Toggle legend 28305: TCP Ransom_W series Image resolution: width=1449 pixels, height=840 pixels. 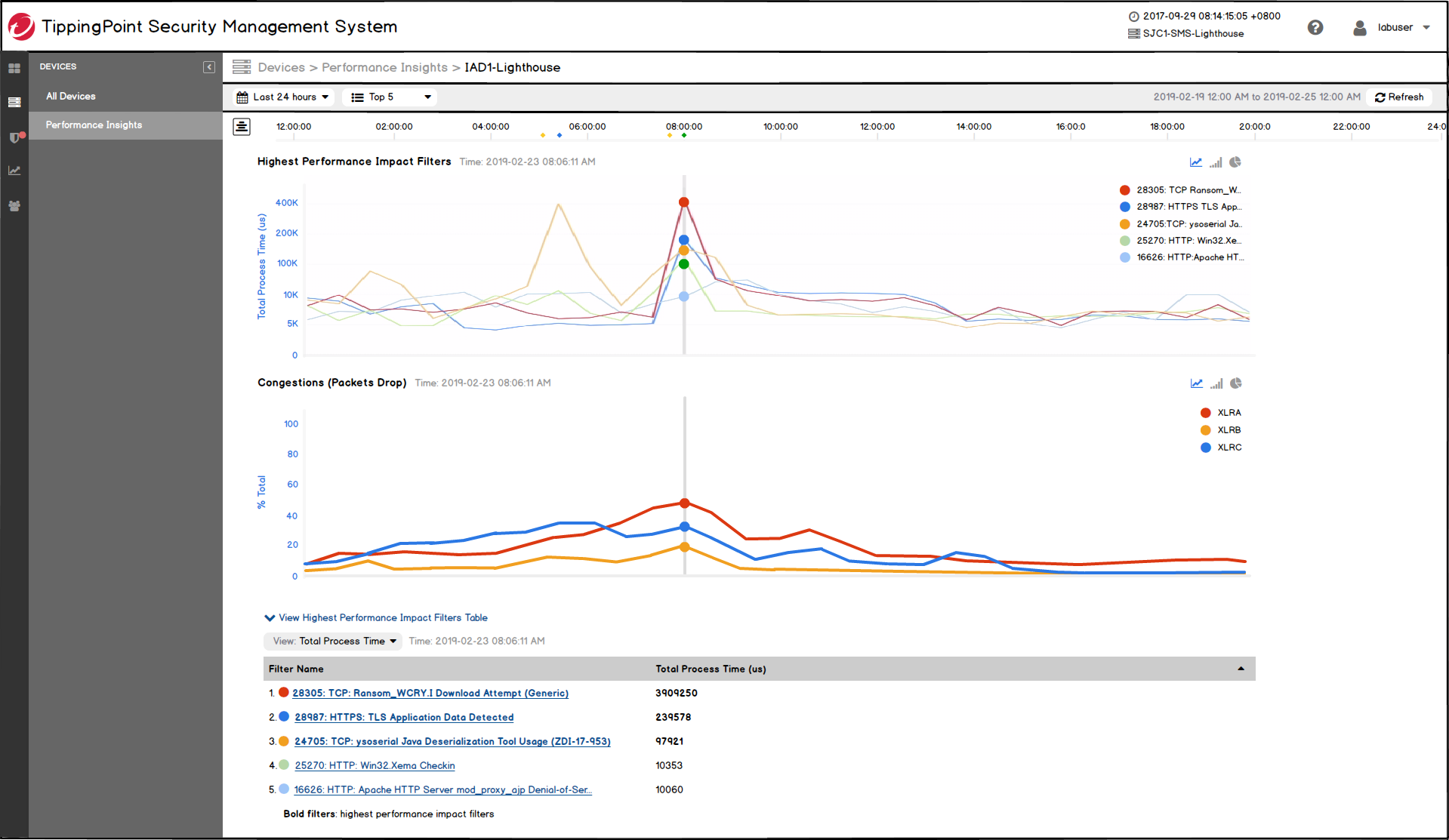click(1180, 190)
